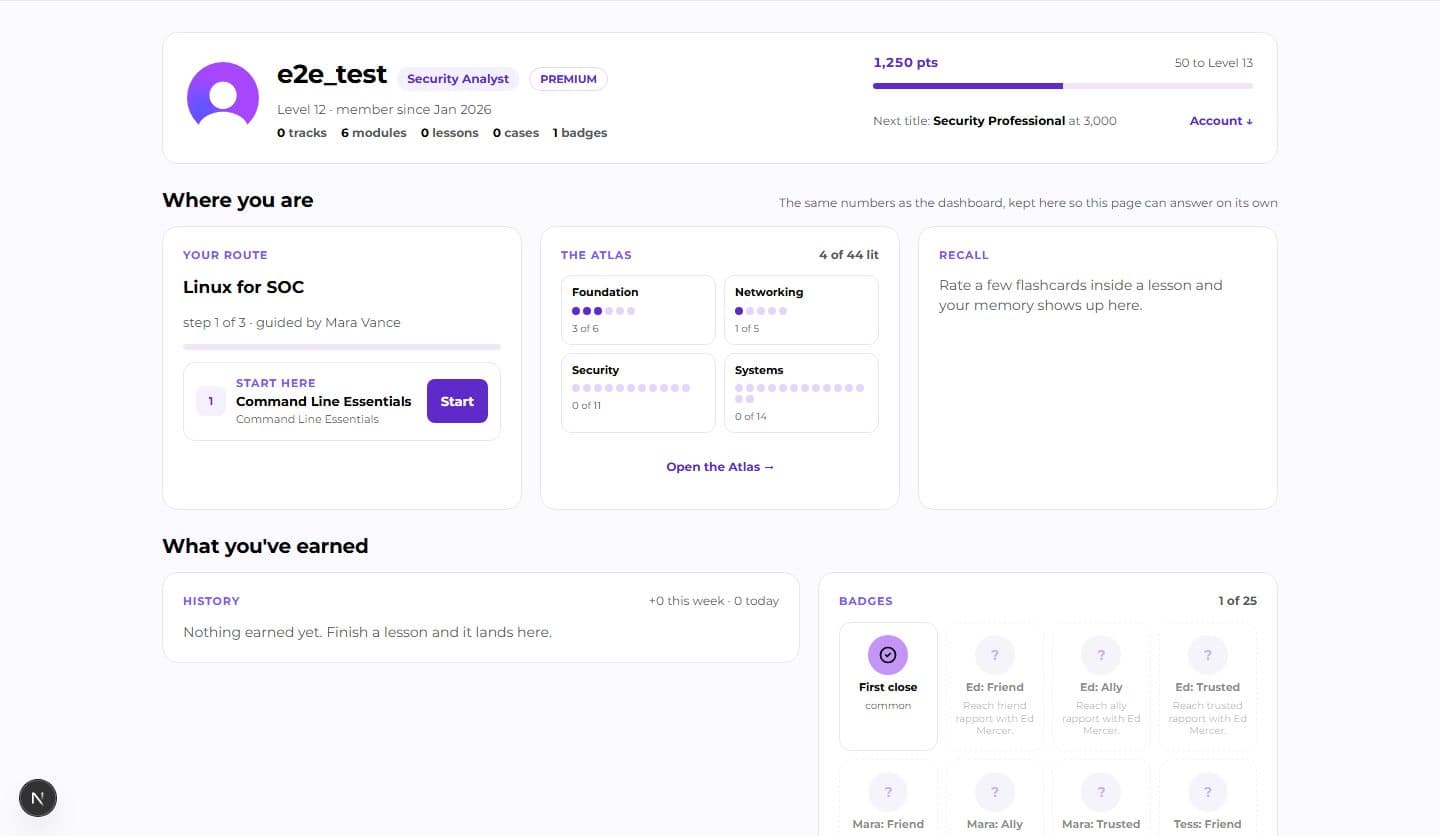Click the locked Ed: Trusted badge icon
1440x836 pixels.
(1208, 655)
